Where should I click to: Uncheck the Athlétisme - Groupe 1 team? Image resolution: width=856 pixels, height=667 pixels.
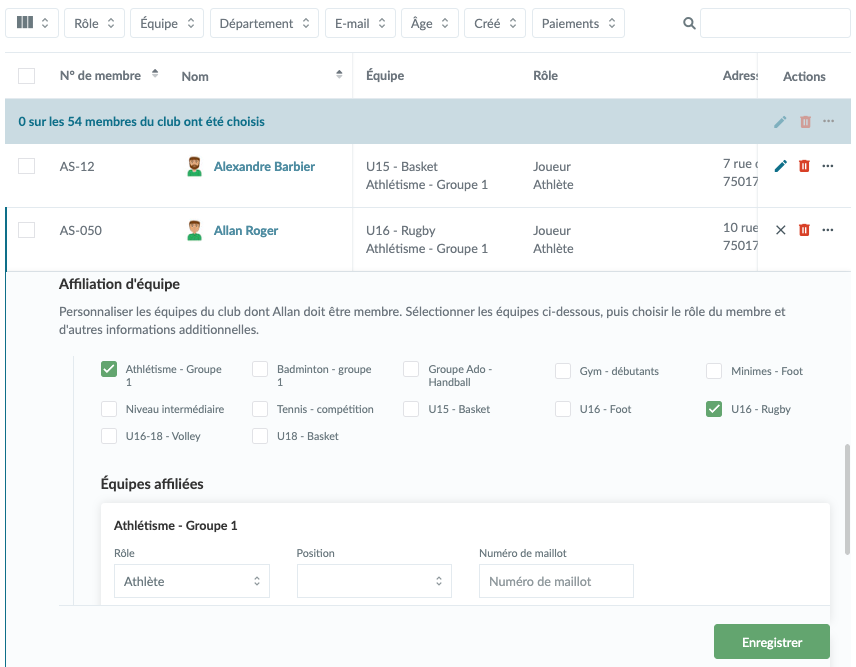pyautogui.click(x=109, y=370)
